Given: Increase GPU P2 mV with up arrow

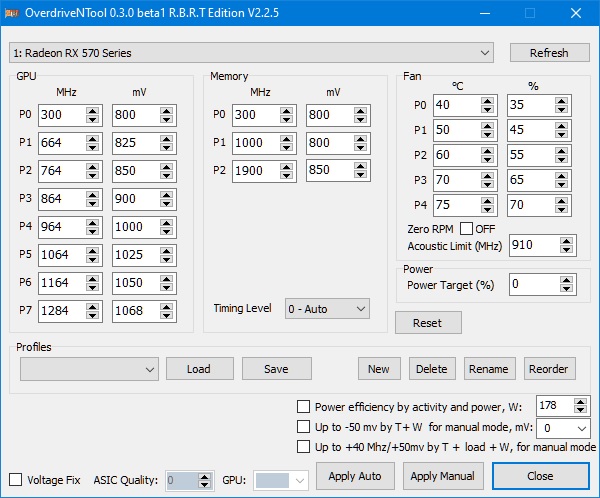Looking at the screenshot, I should pyautogui.click(x=166, y=167).
